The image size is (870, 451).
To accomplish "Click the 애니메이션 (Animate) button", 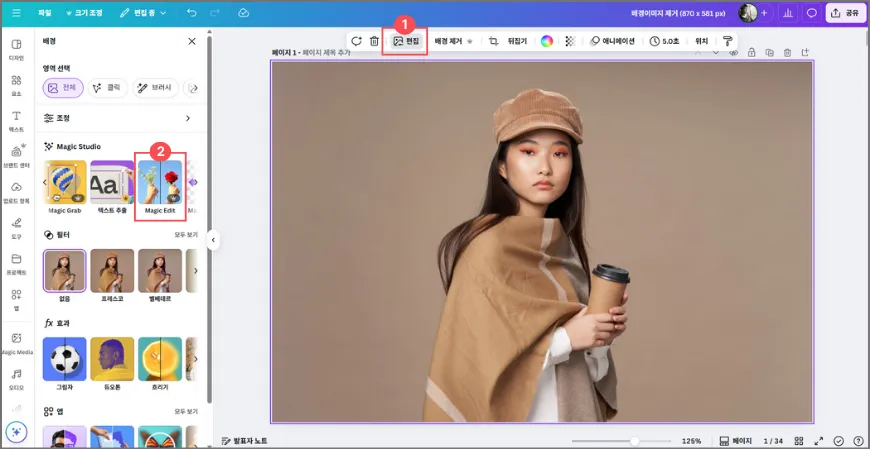I will coord(612,41).
